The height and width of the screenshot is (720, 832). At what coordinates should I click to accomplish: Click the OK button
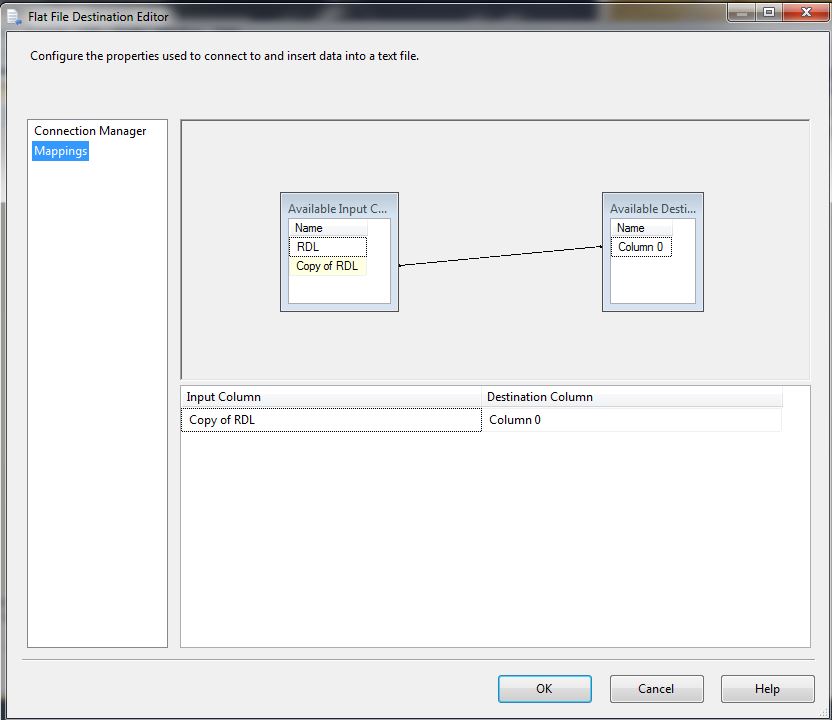tap(544, 689)
